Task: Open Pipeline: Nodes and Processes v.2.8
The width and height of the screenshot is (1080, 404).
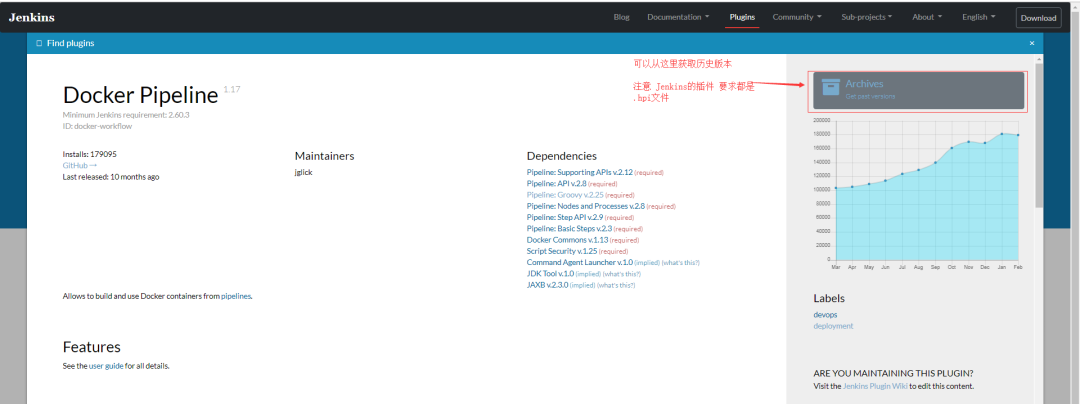Action: click(585, 206)
